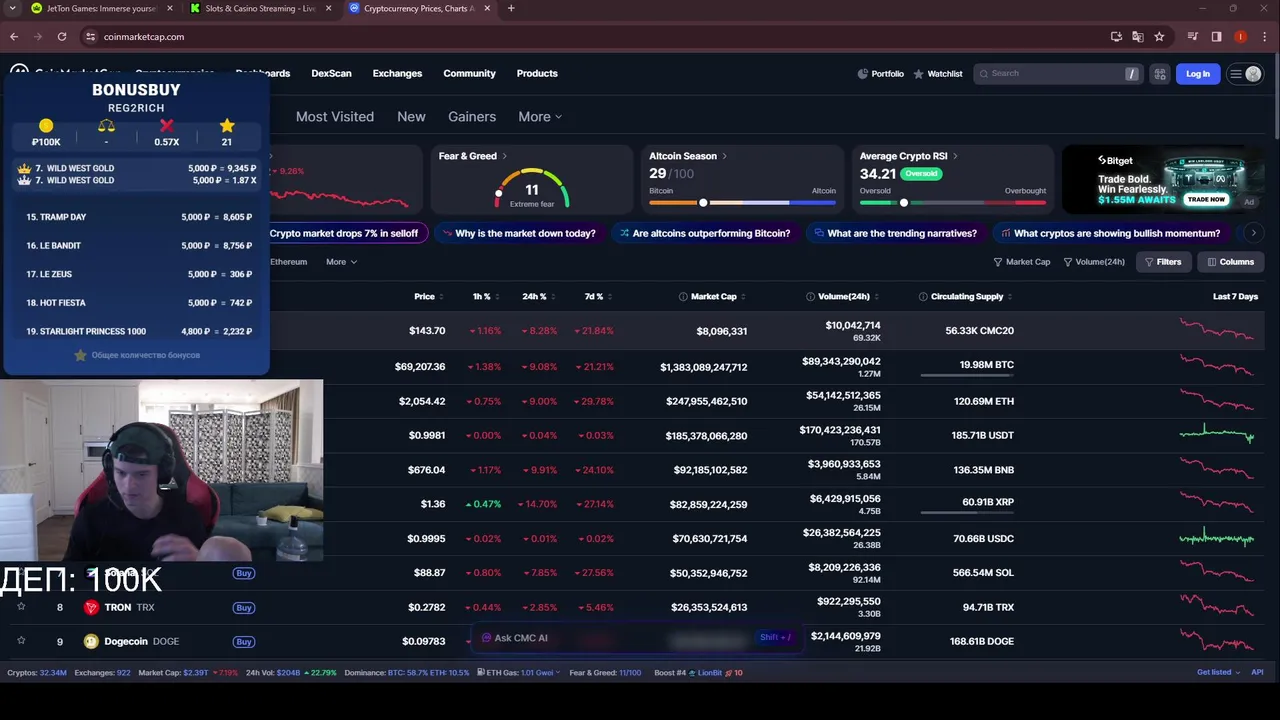
Task: Bookmark this page with the star icon
Action: (1159, 36)
